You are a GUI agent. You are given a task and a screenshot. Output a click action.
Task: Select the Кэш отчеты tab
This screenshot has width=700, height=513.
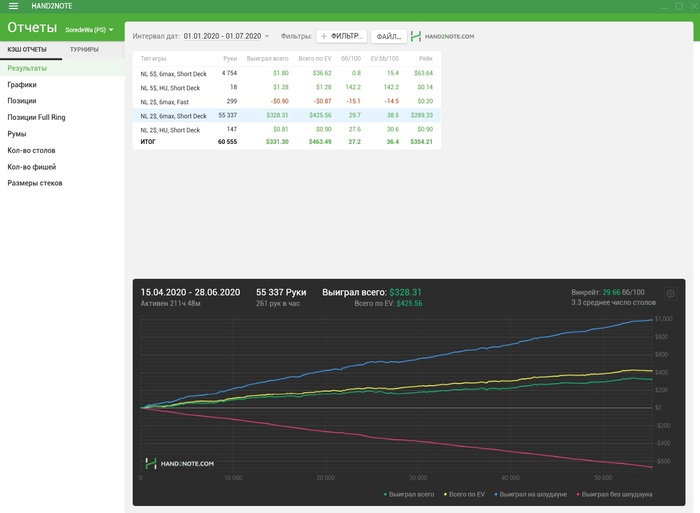click(27, 49)
